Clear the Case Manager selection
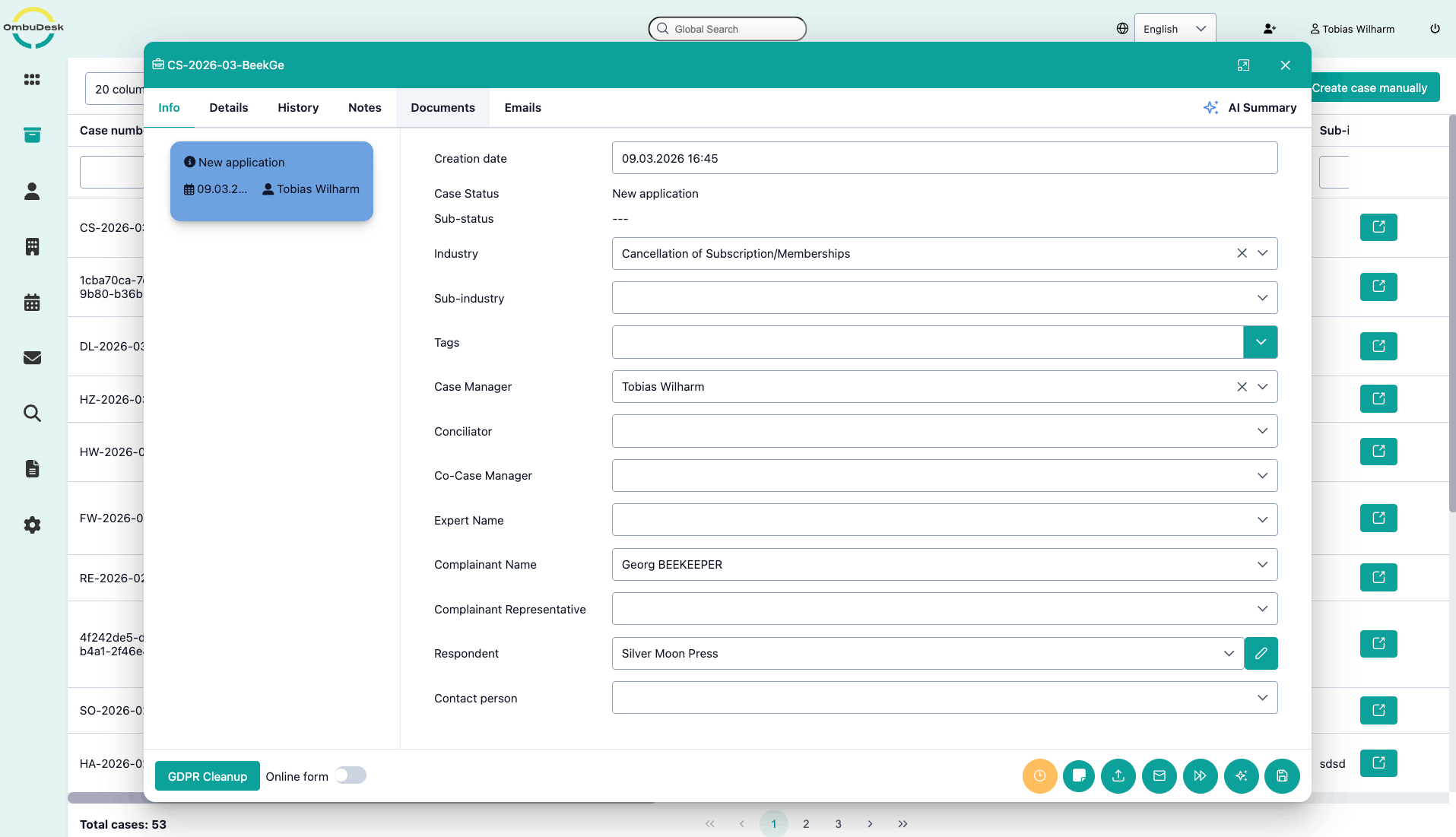This screenshot has width=1456, height=837. pos(1242,387)
